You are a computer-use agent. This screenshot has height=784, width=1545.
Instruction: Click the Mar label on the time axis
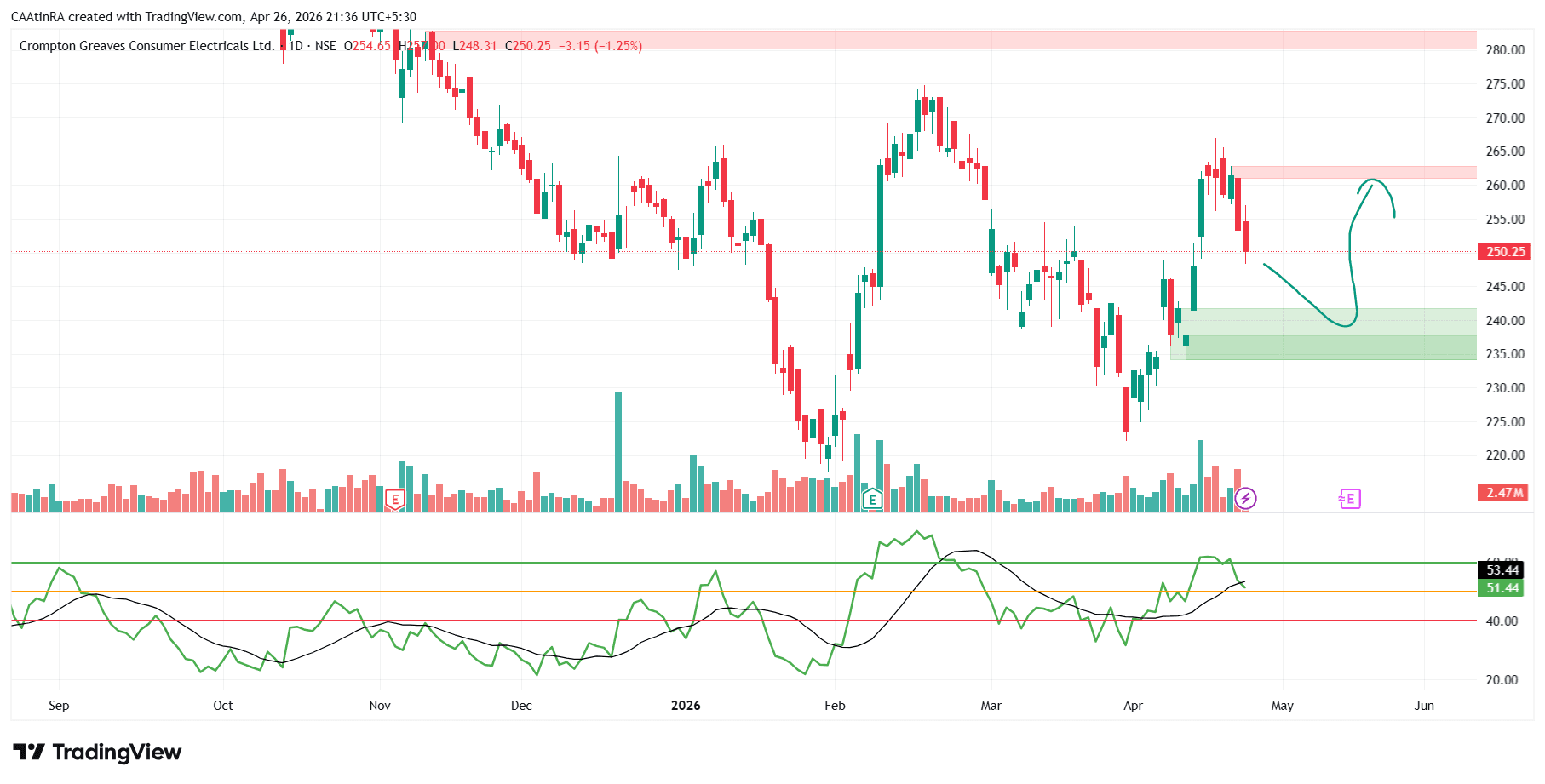991,706
